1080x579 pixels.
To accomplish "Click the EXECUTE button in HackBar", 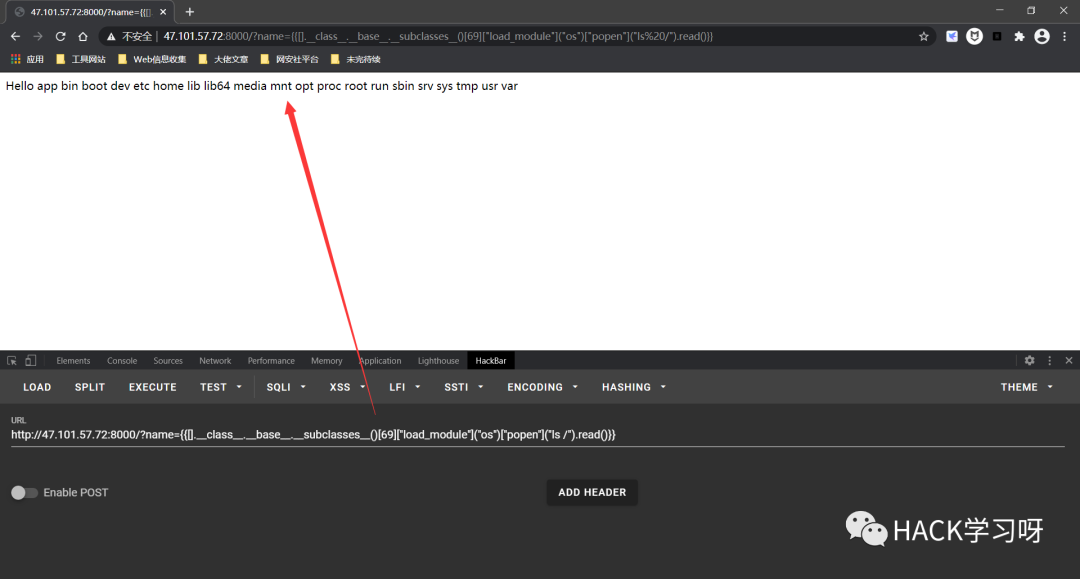I will click(152, 387).
